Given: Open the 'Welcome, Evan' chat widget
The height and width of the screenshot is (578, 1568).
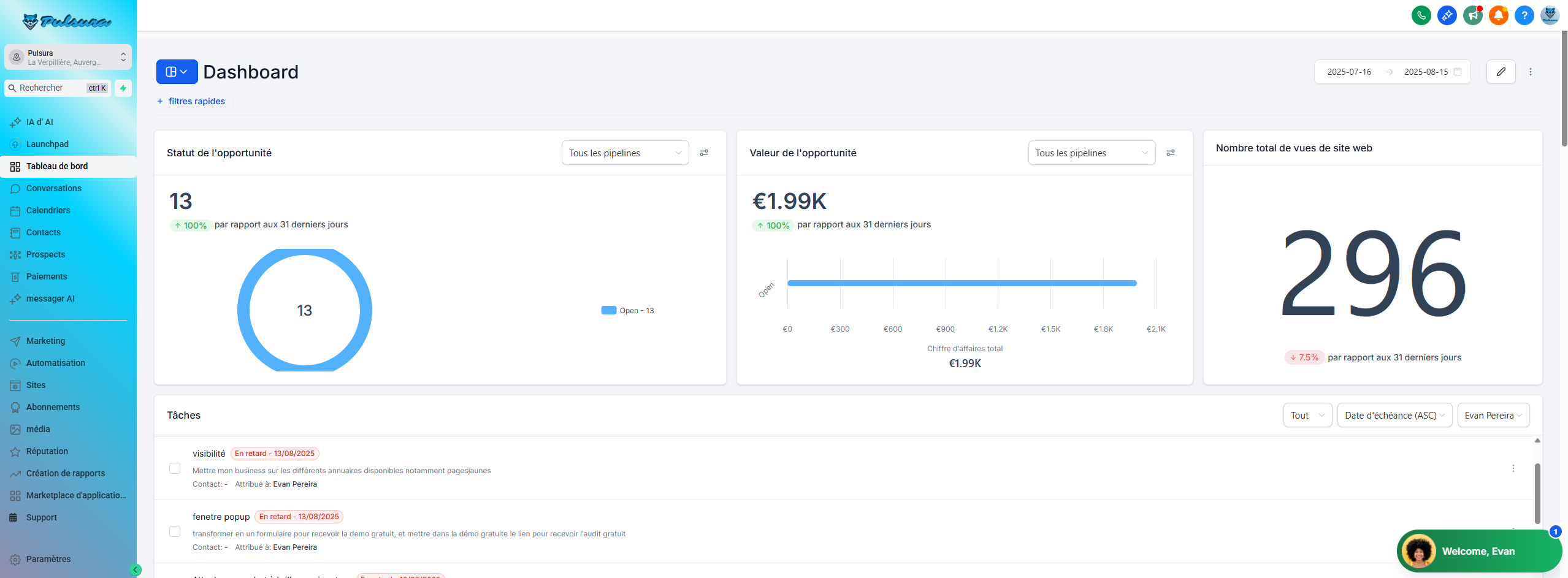Looking at the screenshot, I should click(x=1478, y=551).
